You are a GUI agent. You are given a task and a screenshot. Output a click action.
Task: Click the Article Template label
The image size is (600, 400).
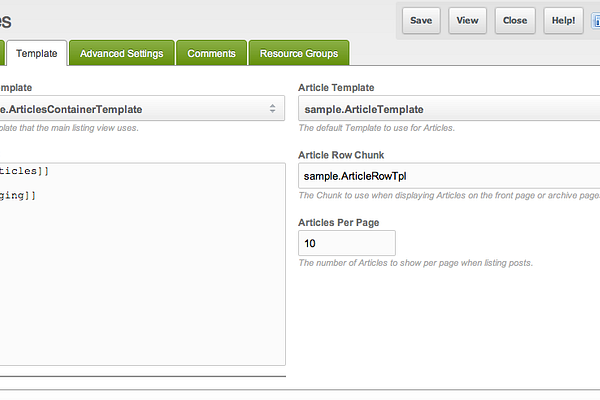[336, 88]
